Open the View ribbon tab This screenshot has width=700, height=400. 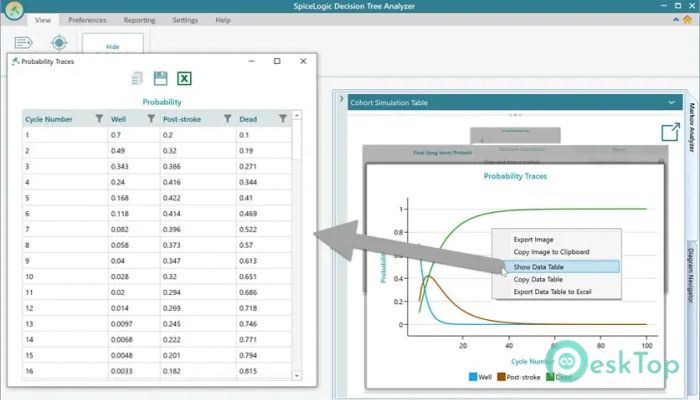[x=42, y=20]
